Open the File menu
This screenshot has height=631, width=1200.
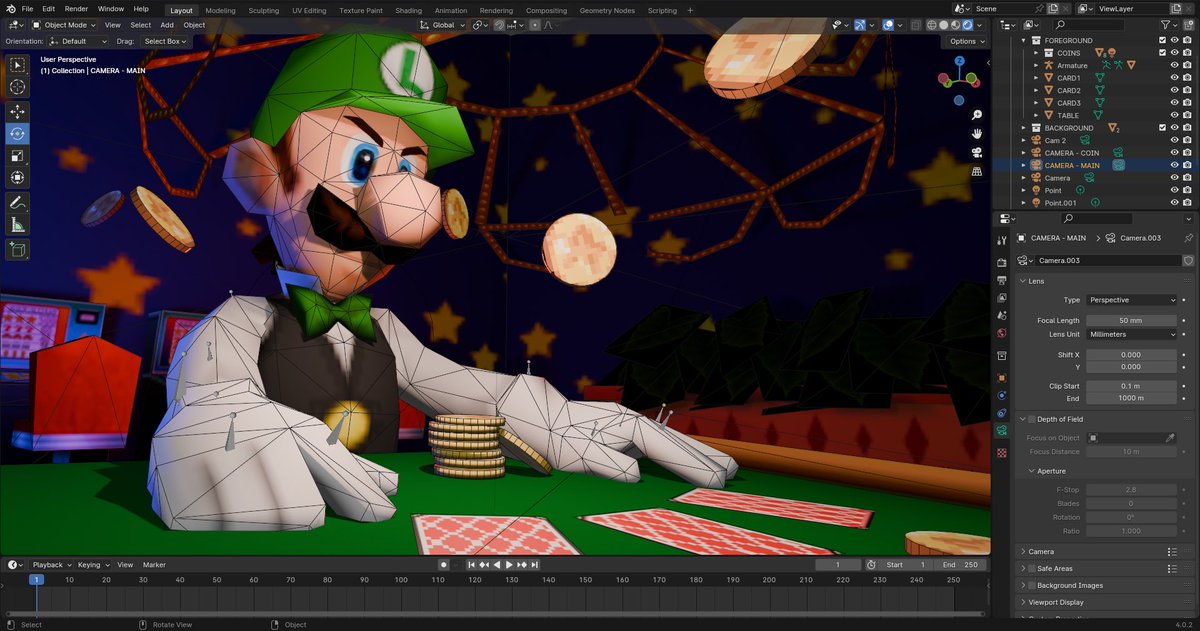point(27,9)
